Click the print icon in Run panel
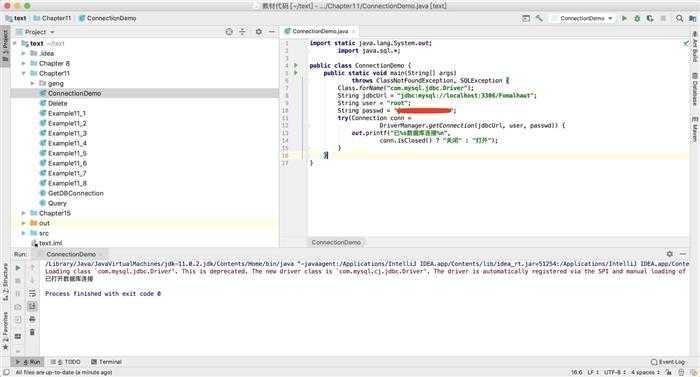Image resolution: width=700 pixels, height=377 pixels. [x=32, y=319]
